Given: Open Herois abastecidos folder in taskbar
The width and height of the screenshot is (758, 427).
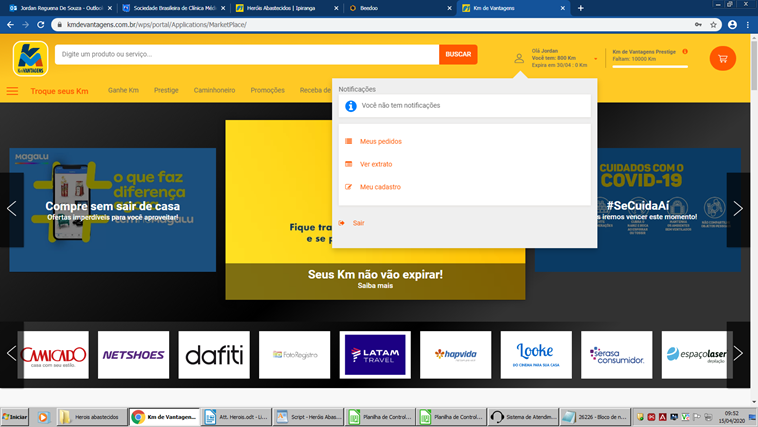Looking at the screenshot, I should click(91, 417).
